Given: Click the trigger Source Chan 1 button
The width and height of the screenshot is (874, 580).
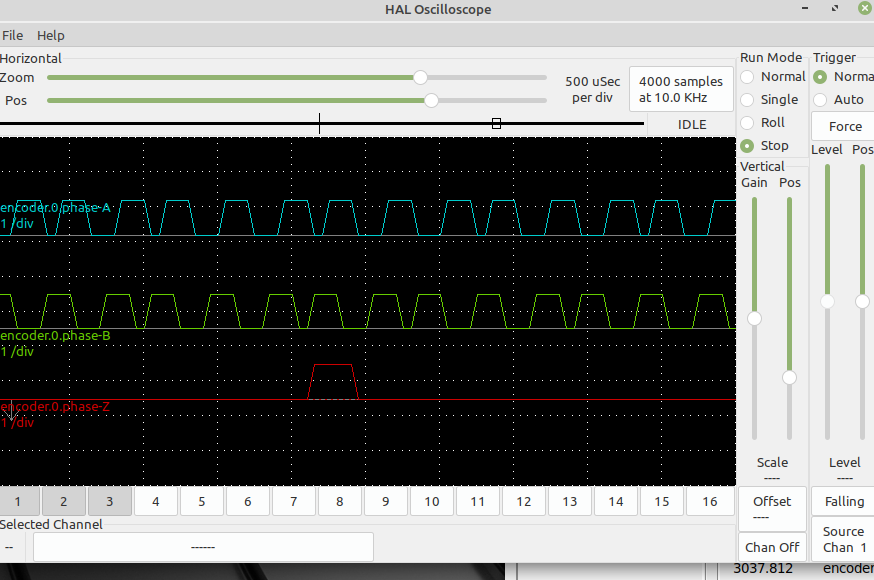Looking at the screenshot, I should (844, 539).
